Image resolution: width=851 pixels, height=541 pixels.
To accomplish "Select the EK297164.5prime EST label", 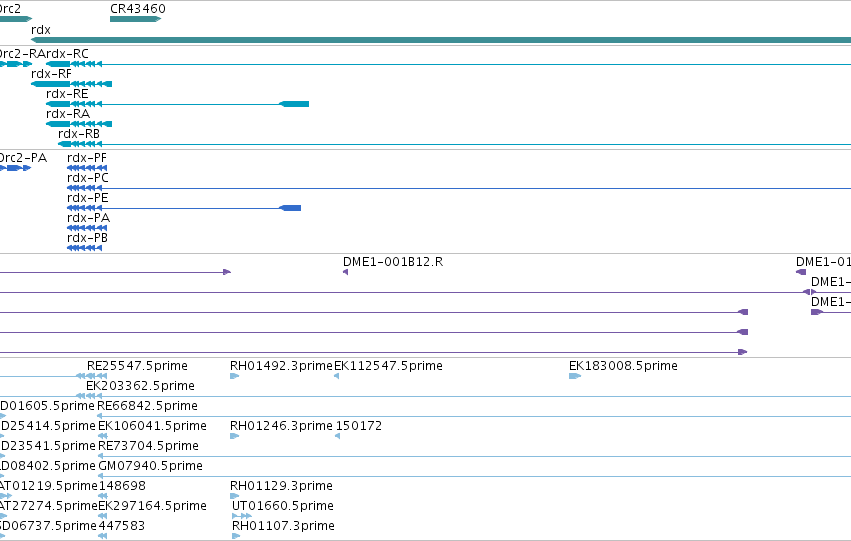I will coord(153,507).
